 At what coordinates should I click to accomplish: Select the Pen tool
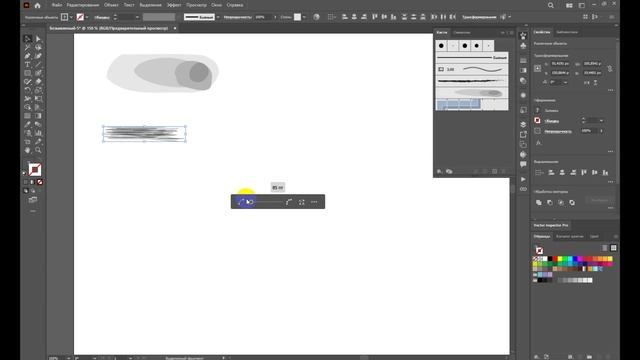point(27,56)
